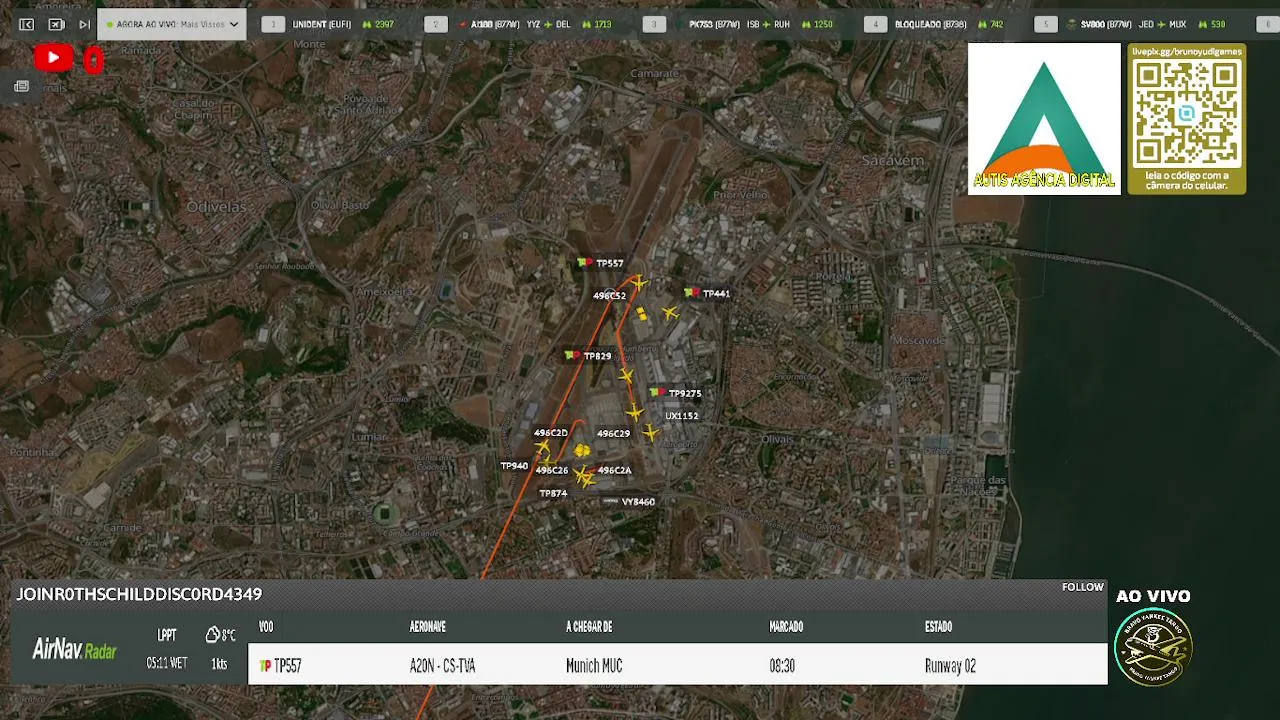Click the collapse sidebar icon in the top bar
Viewport: 1280px width, 720px height.
27,24
